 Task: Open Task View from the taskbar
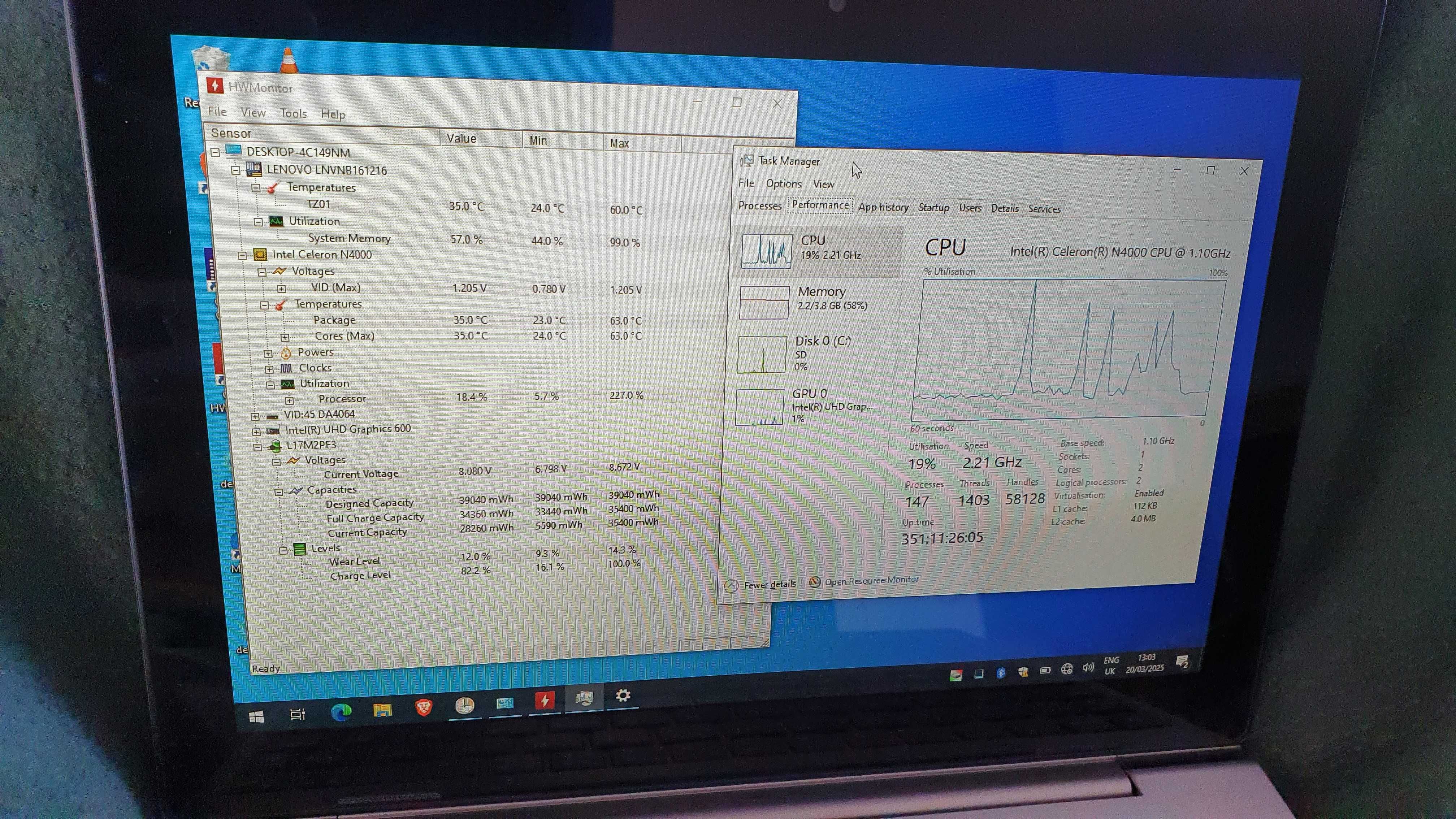[x=298, y=714]
